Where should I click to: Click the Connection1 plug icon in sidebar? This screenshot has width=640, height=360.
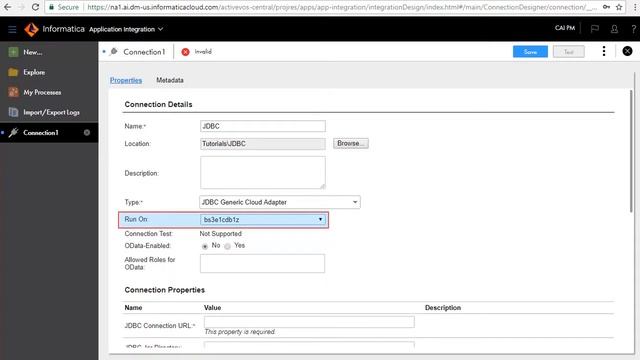coord(13,132)
